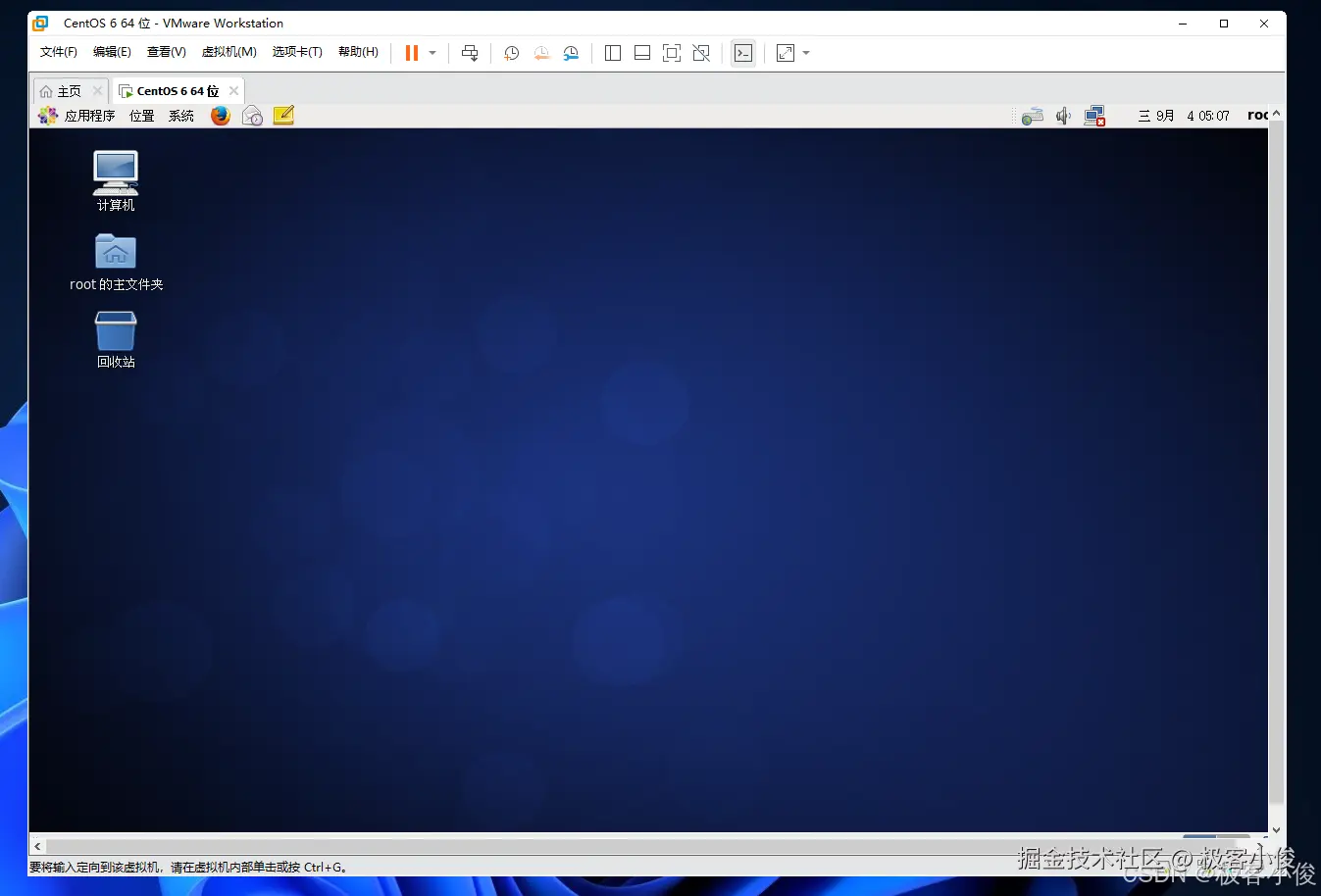Click the network connection icon with red X
This screenshot has width=1321, height=896.
coord(1095,117)
